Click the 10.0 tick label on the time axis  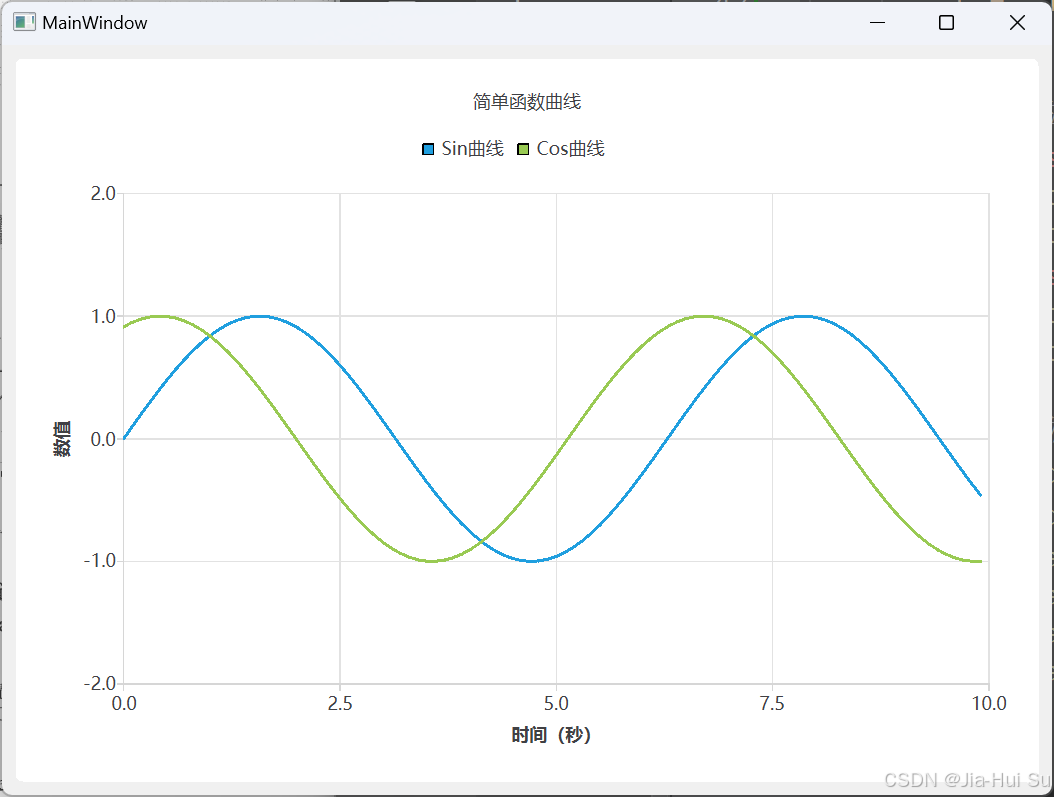coord(991,703)
